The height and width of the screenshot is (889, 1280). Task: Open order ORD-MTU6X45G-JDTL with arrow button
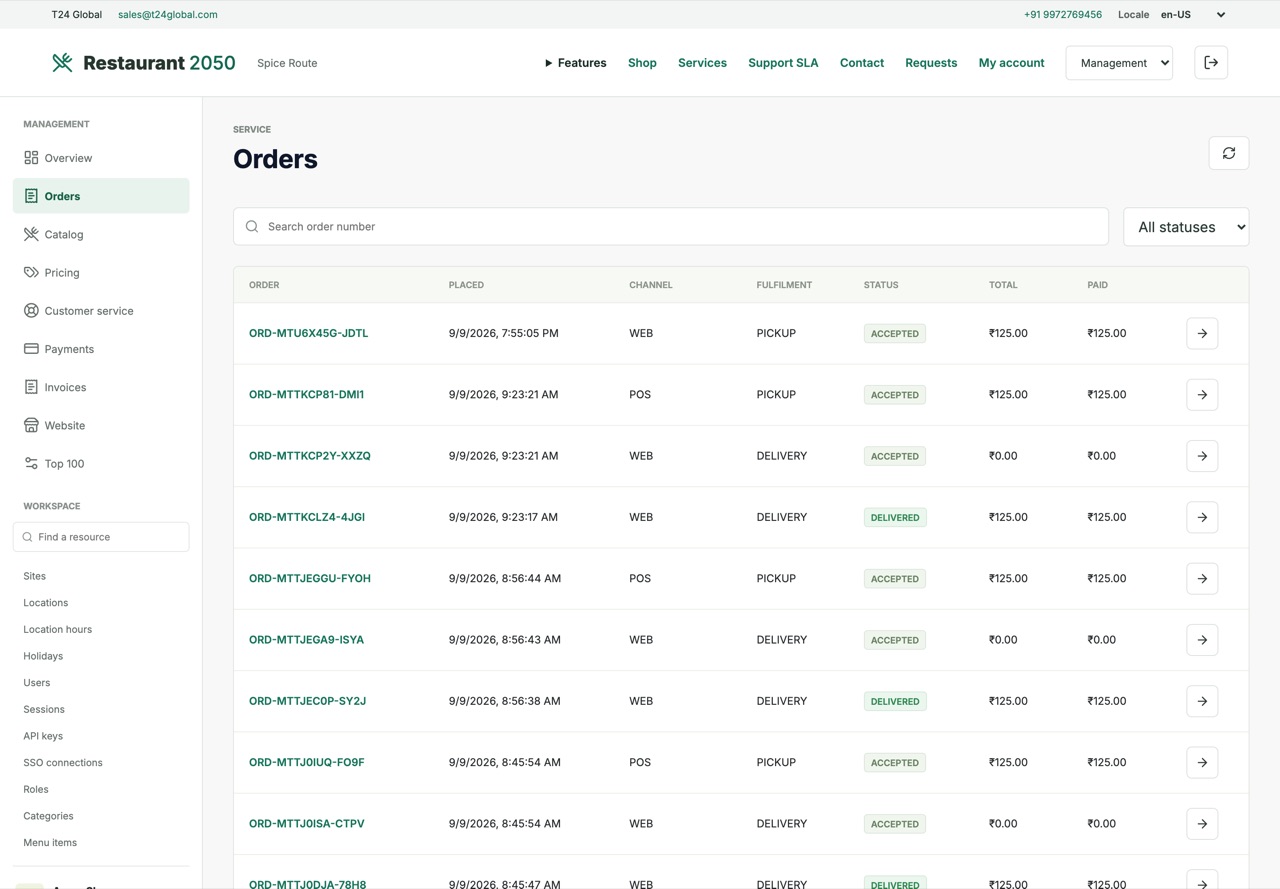coord(1202,333)
